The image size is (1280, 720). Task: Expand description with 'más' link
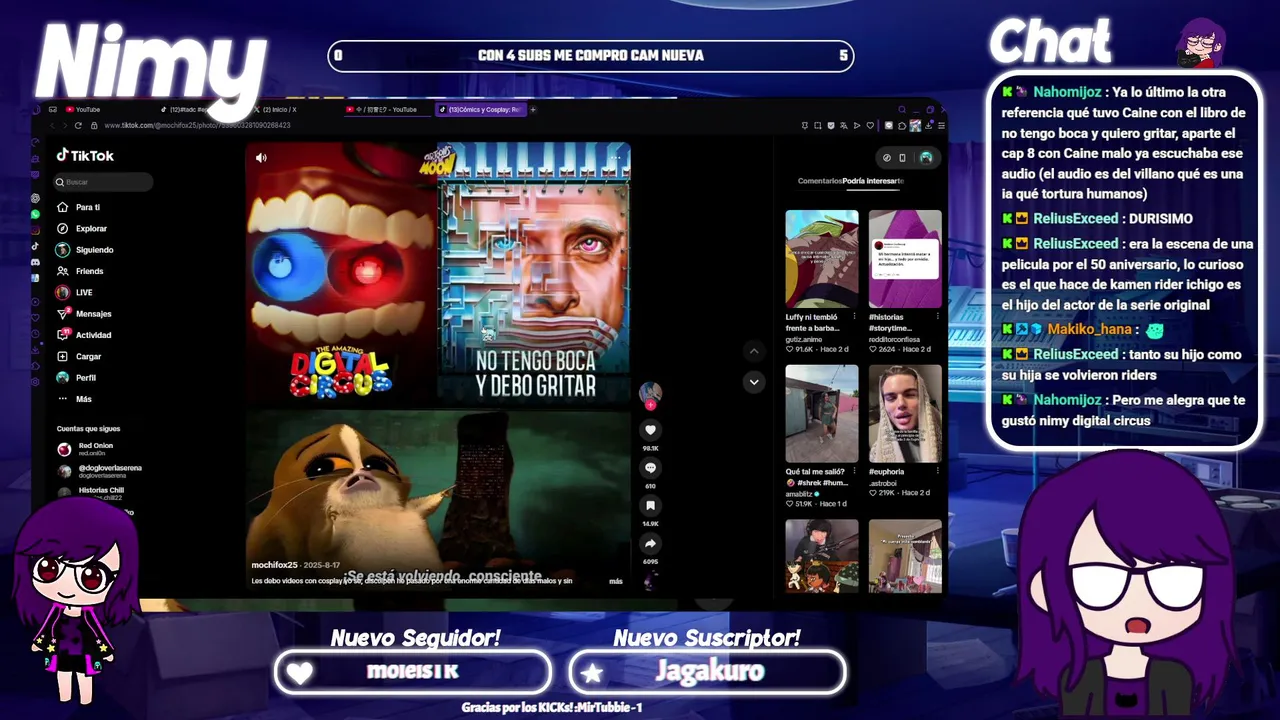click(x=616, y=581)
